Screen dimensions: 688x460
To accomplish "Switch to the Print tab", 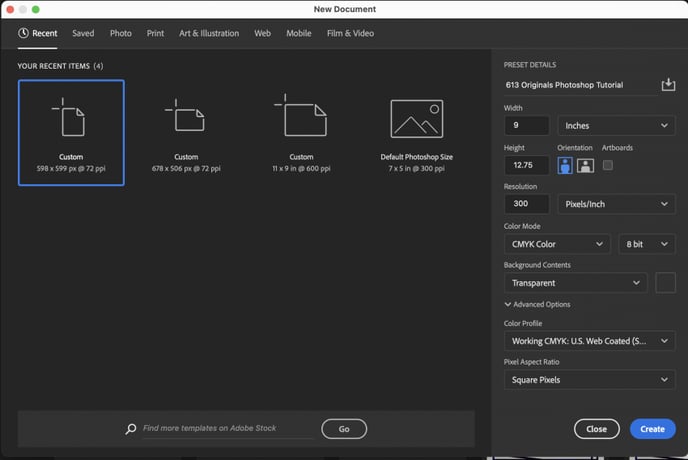I will (155, 33).
